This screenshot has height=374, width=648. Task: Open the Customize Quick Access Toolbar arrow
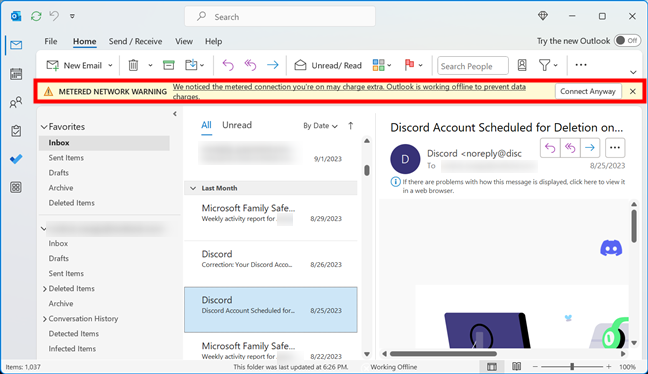[x=72, y=16]
